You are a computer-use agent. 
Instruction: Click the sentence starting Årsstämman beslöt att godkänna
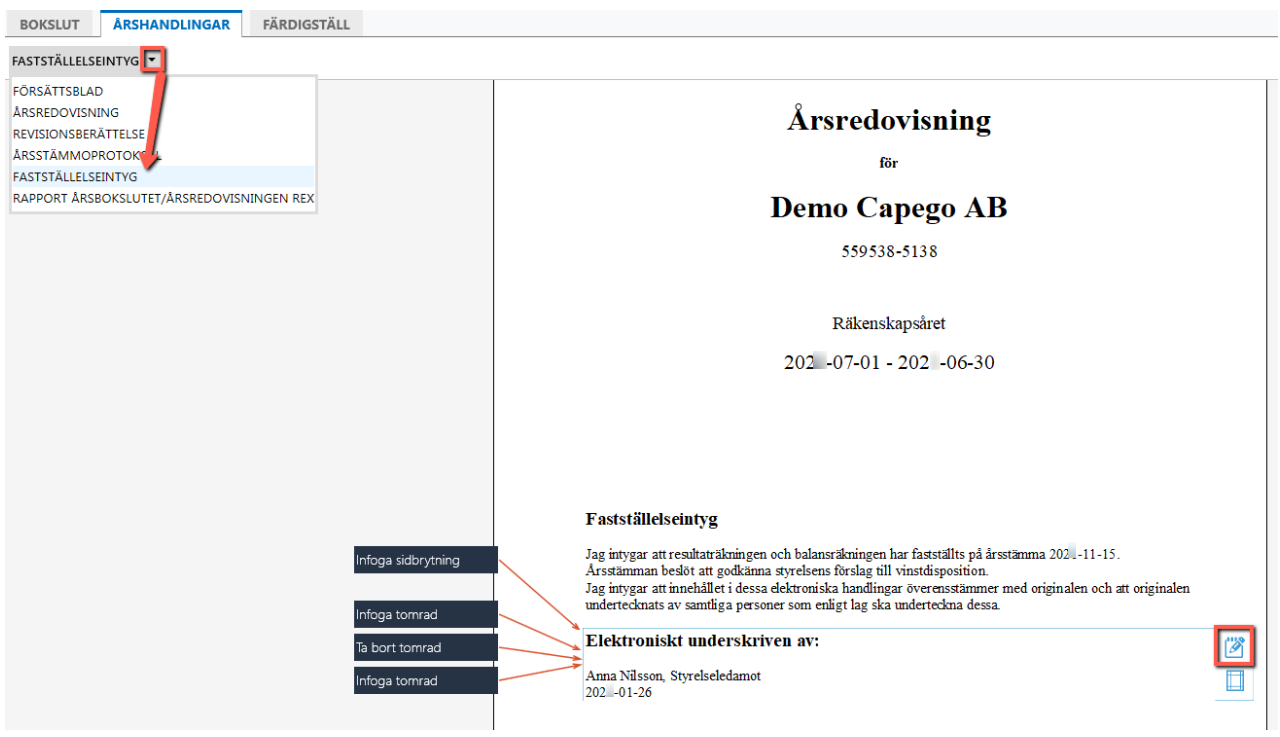pyautogui.click(x=787, y=571)
